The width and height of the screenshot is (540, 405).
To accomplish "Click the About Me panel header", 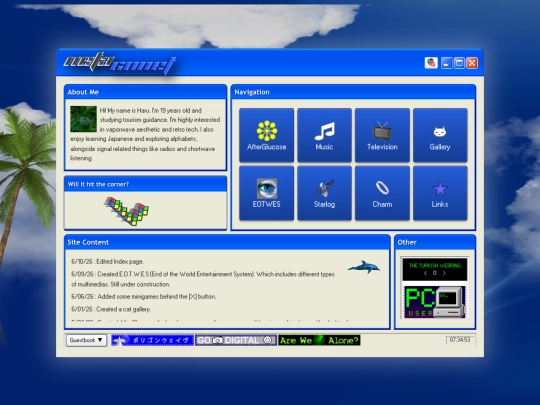I will point(145,92).
